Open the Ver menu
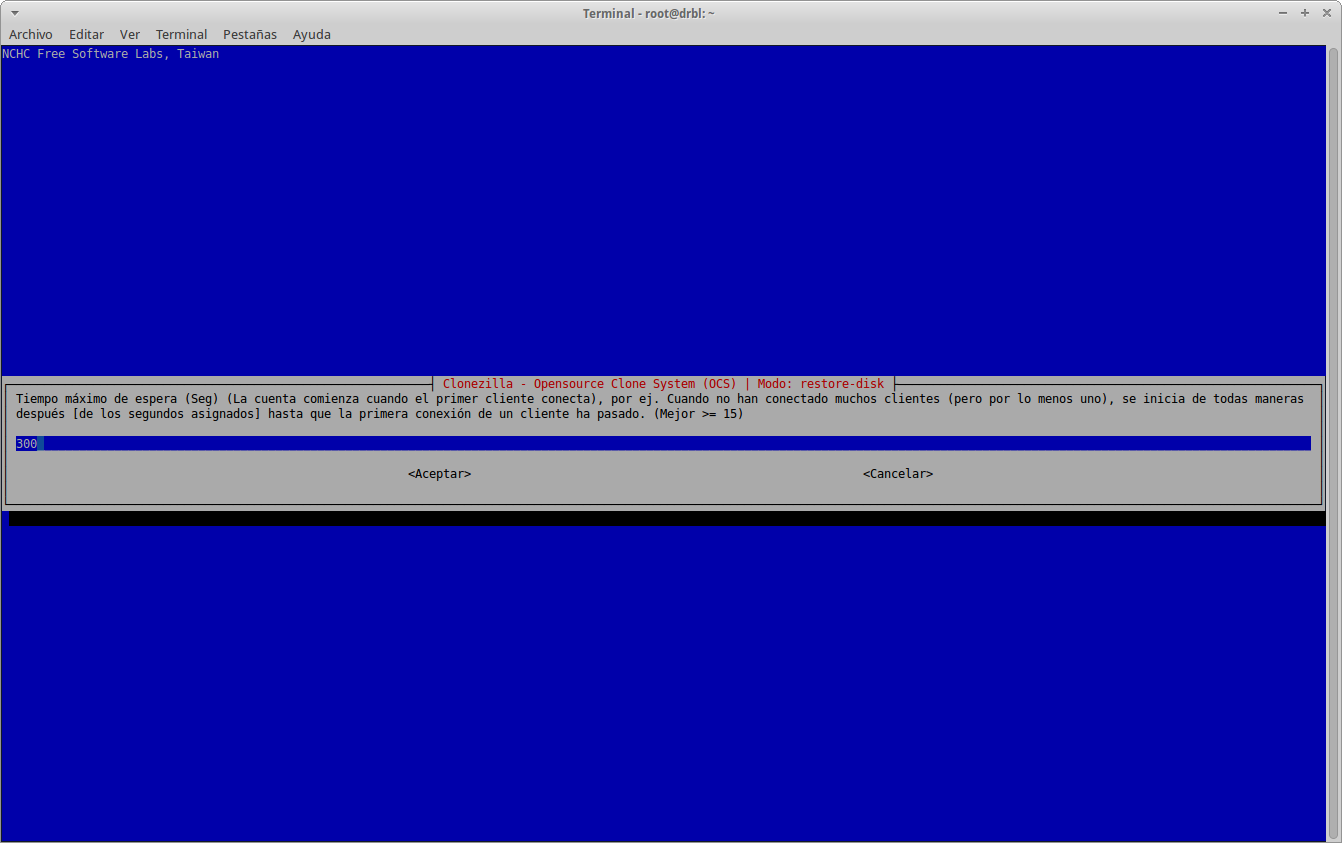This screenshot has height=843, width=1342. pos(130,34)
